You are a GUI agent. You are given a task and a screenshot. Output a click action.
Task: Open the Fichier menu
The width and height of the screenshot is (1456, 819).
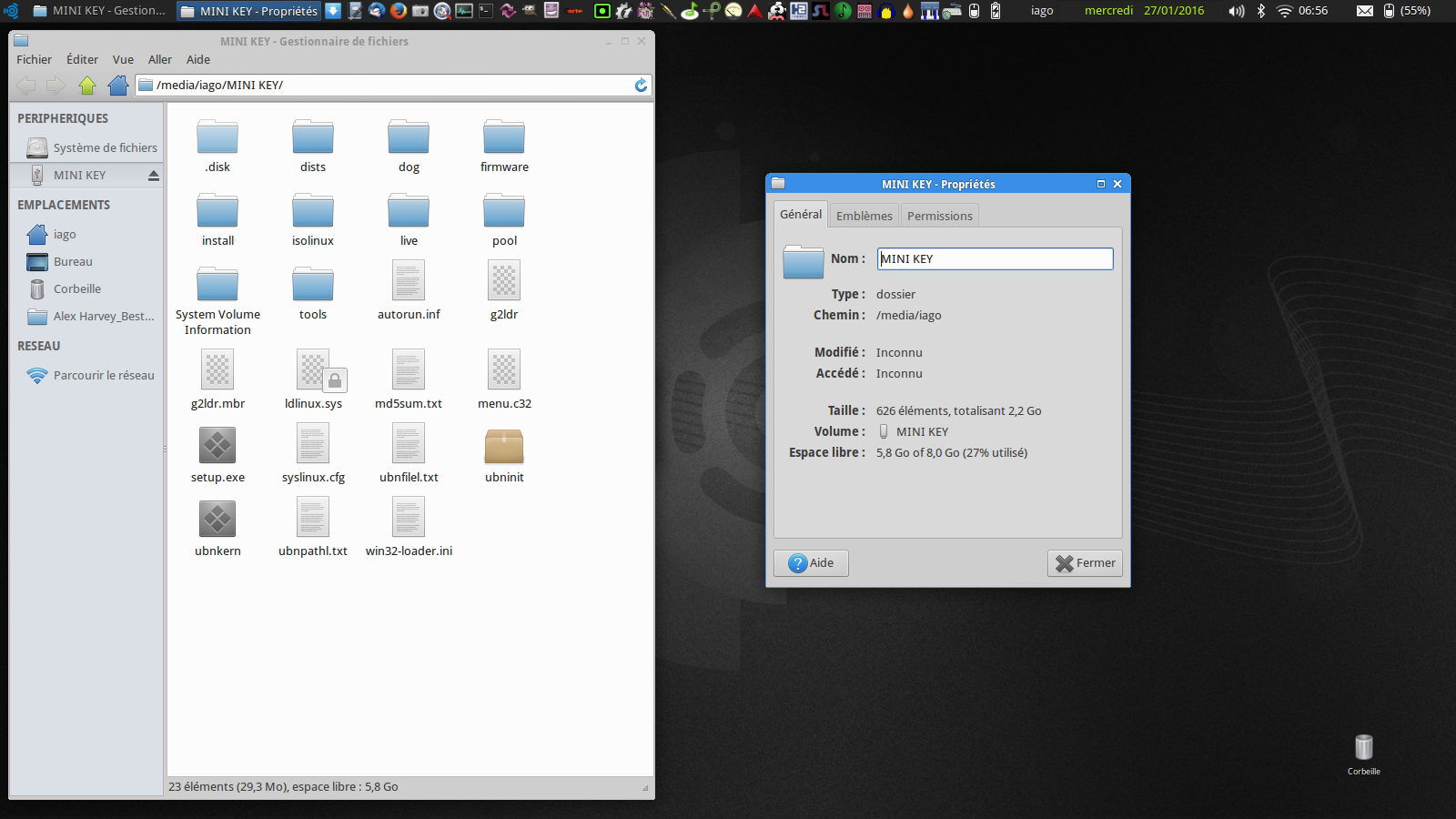(x=34, y=60)
